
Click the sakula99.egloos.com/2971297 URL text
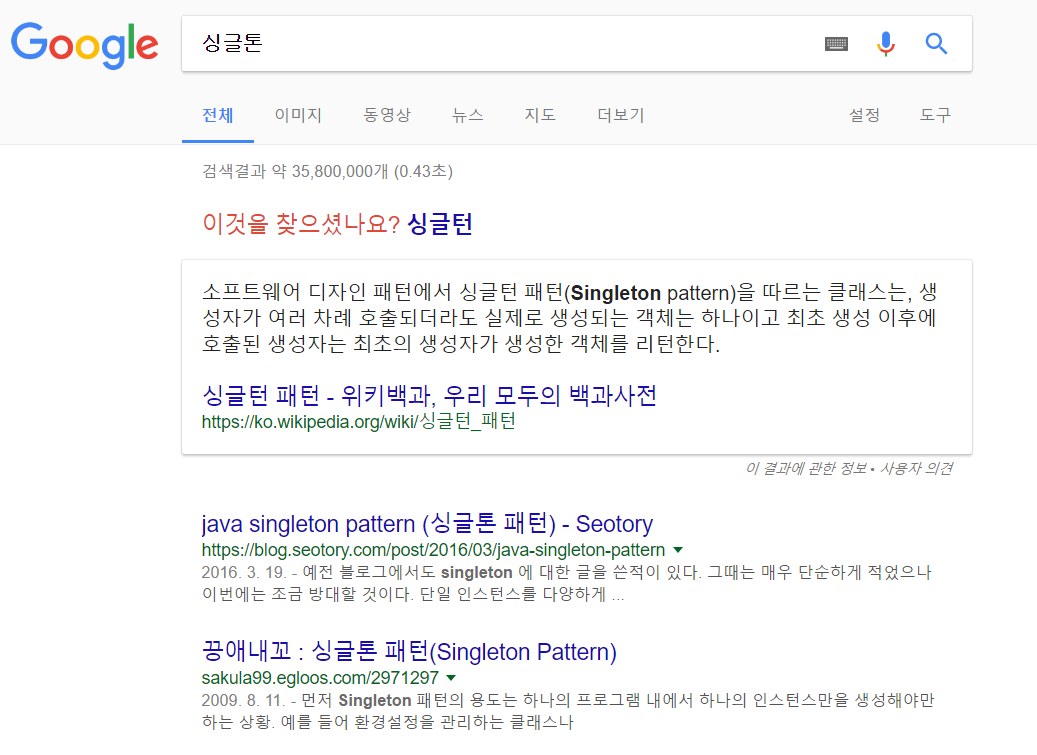click(320, 678)
